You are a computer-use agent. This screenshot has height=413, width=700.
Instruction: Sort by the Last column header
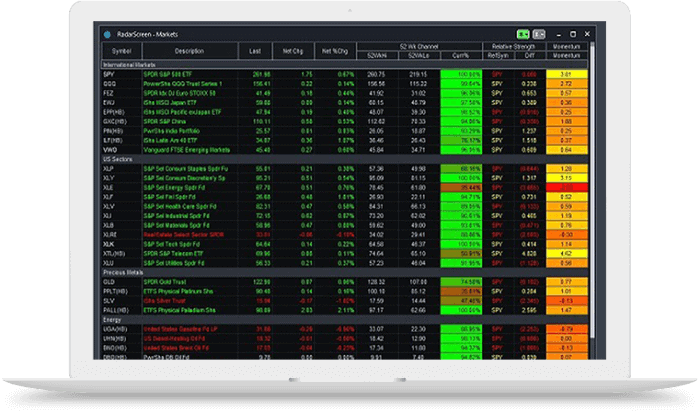[255, 51]
